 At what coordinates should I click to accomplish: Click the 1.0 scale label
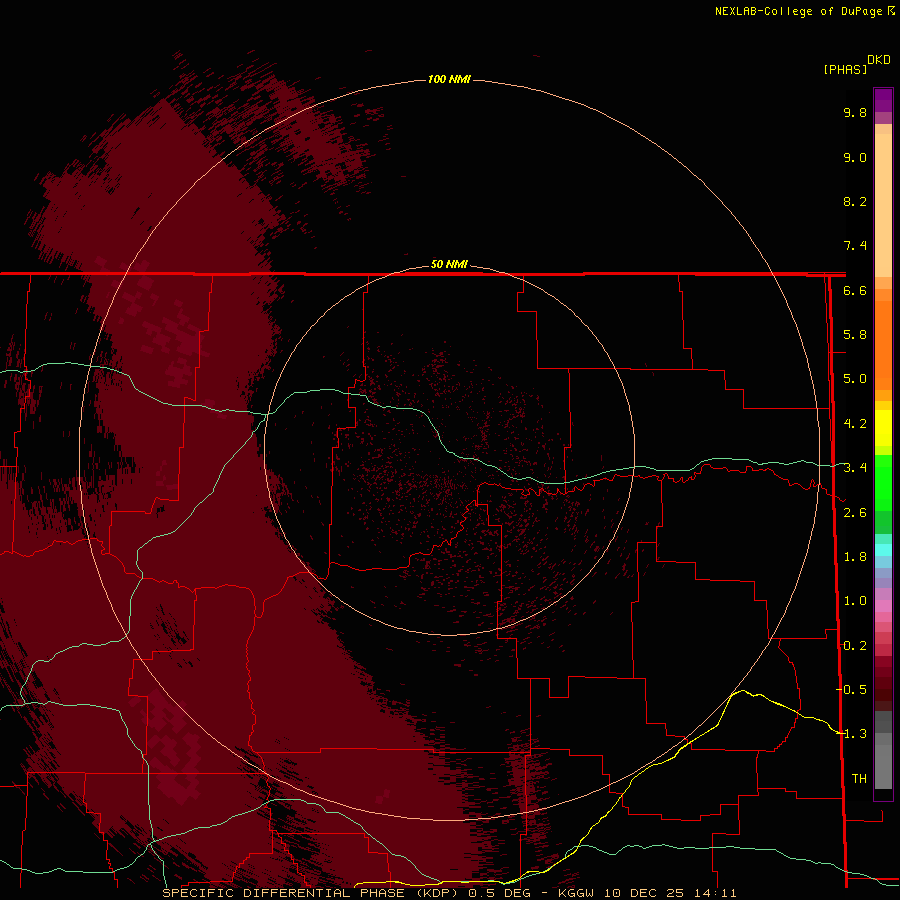(855, 601)
